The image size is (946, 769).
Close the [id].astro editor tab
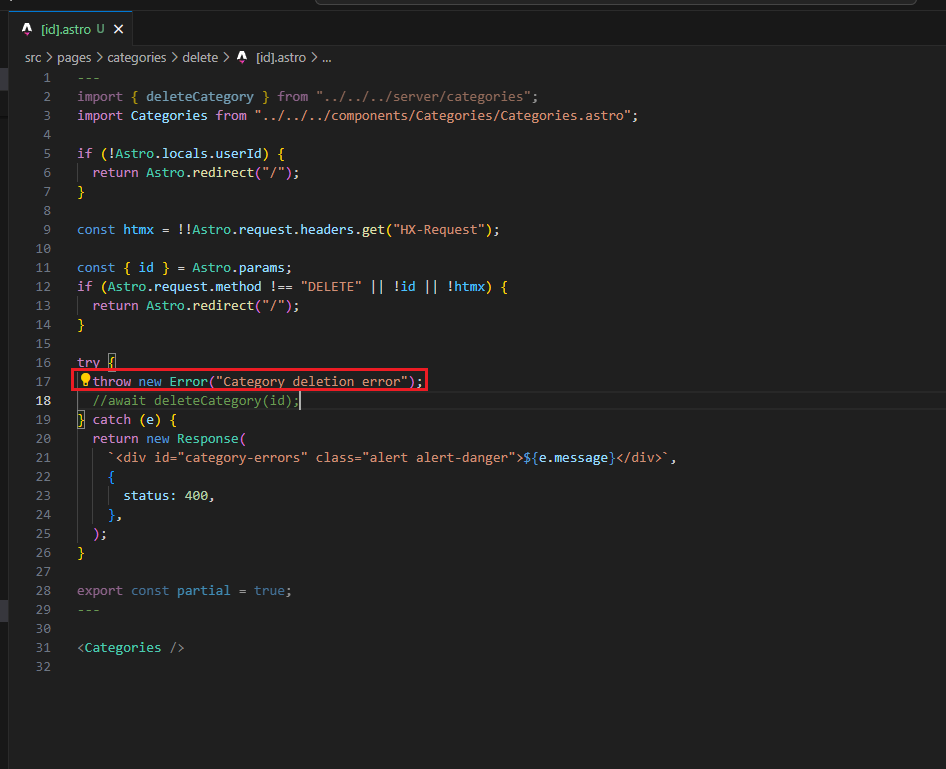pos(119,29)
